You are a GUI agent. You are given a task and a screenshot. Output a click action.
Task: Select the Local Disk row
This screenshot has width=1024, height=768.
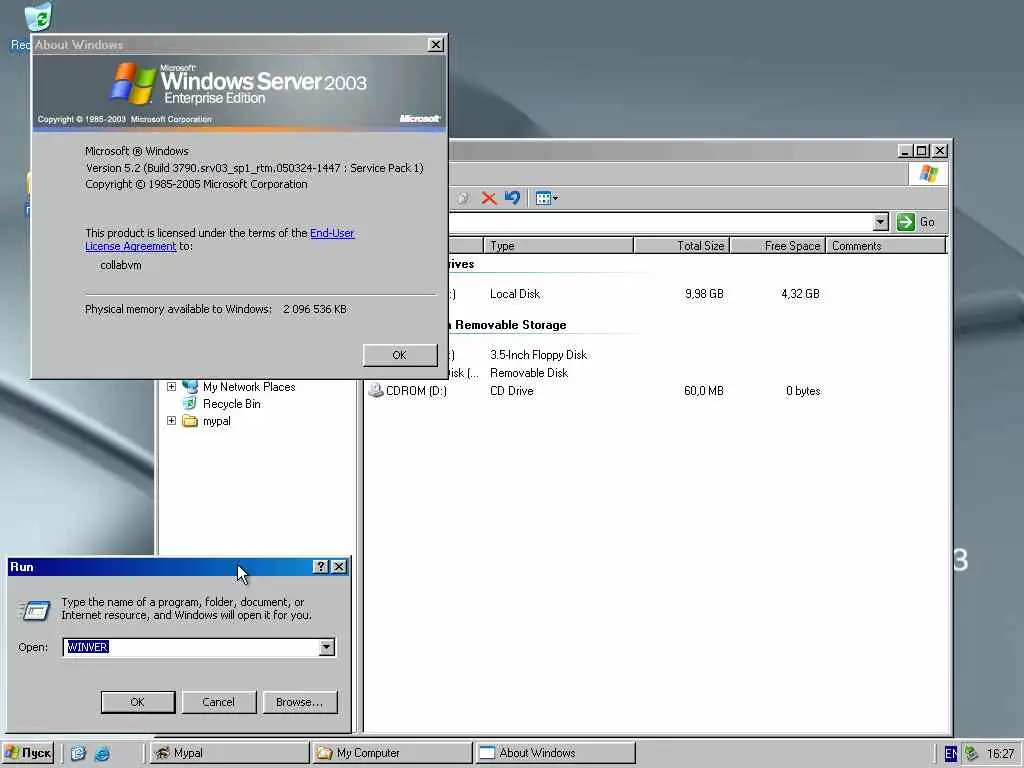pyautogui.click(x=515, y=294)
